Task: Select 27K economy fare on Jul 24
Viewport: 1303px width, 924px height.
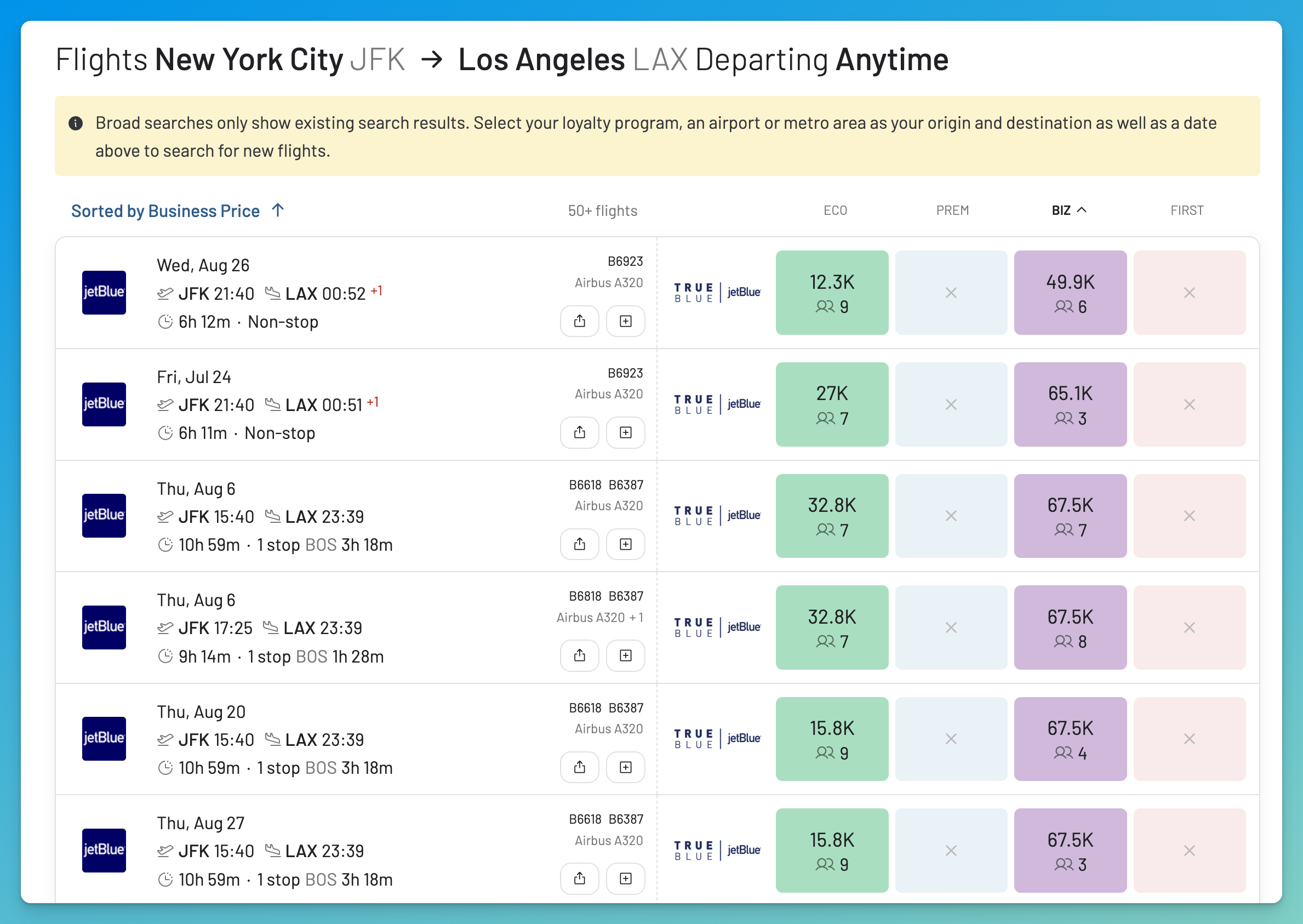Action: point(832,404)
